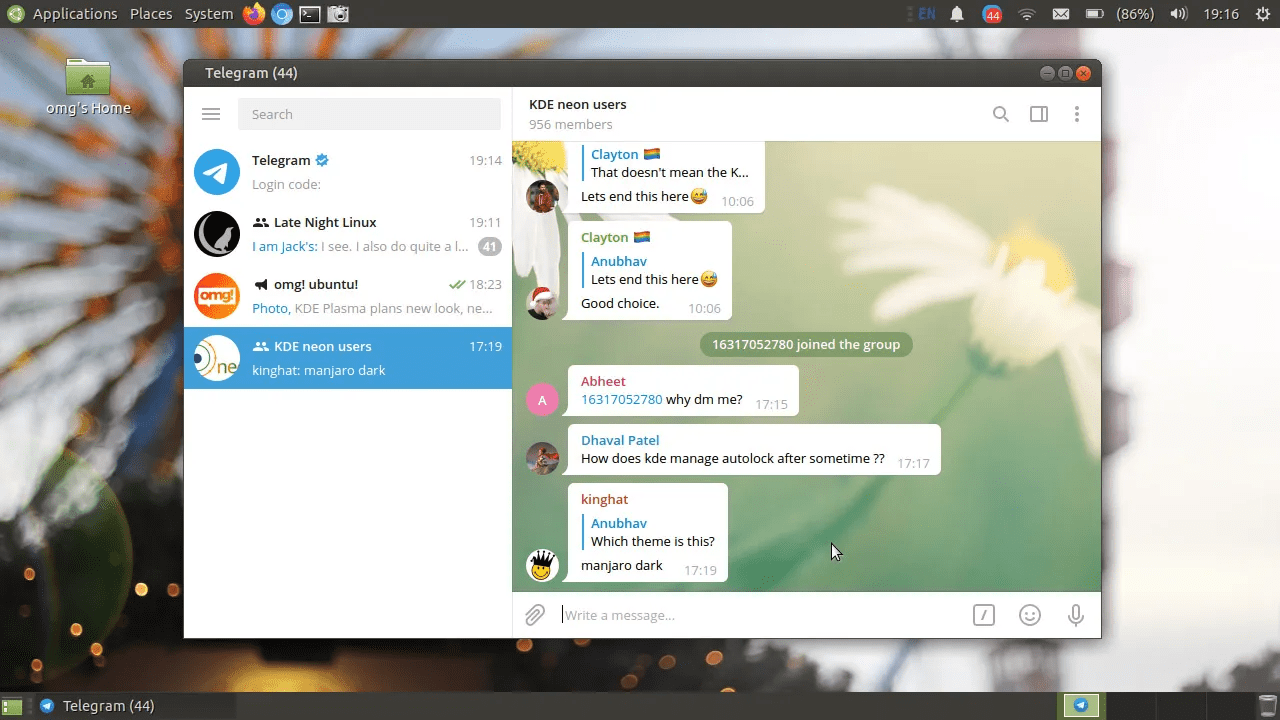Viewport: 1280px width, 720px height.
Task: Record a voice message with the microphone icon
Action: click(x=1076, y=614)
